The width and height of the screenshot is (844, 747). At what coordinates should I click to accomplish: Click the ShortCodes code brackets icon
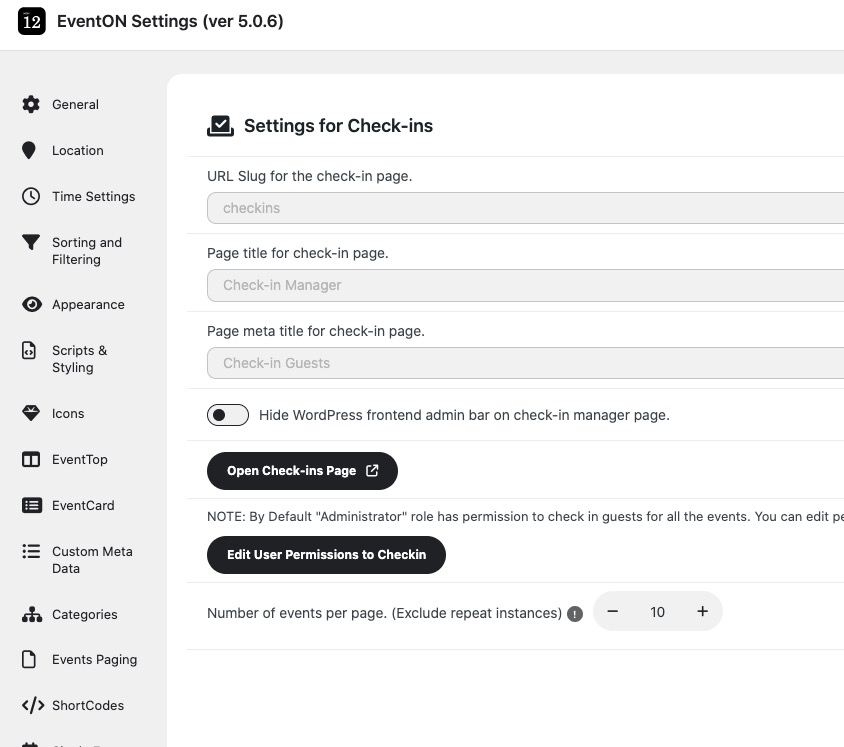tap(32, 705)
